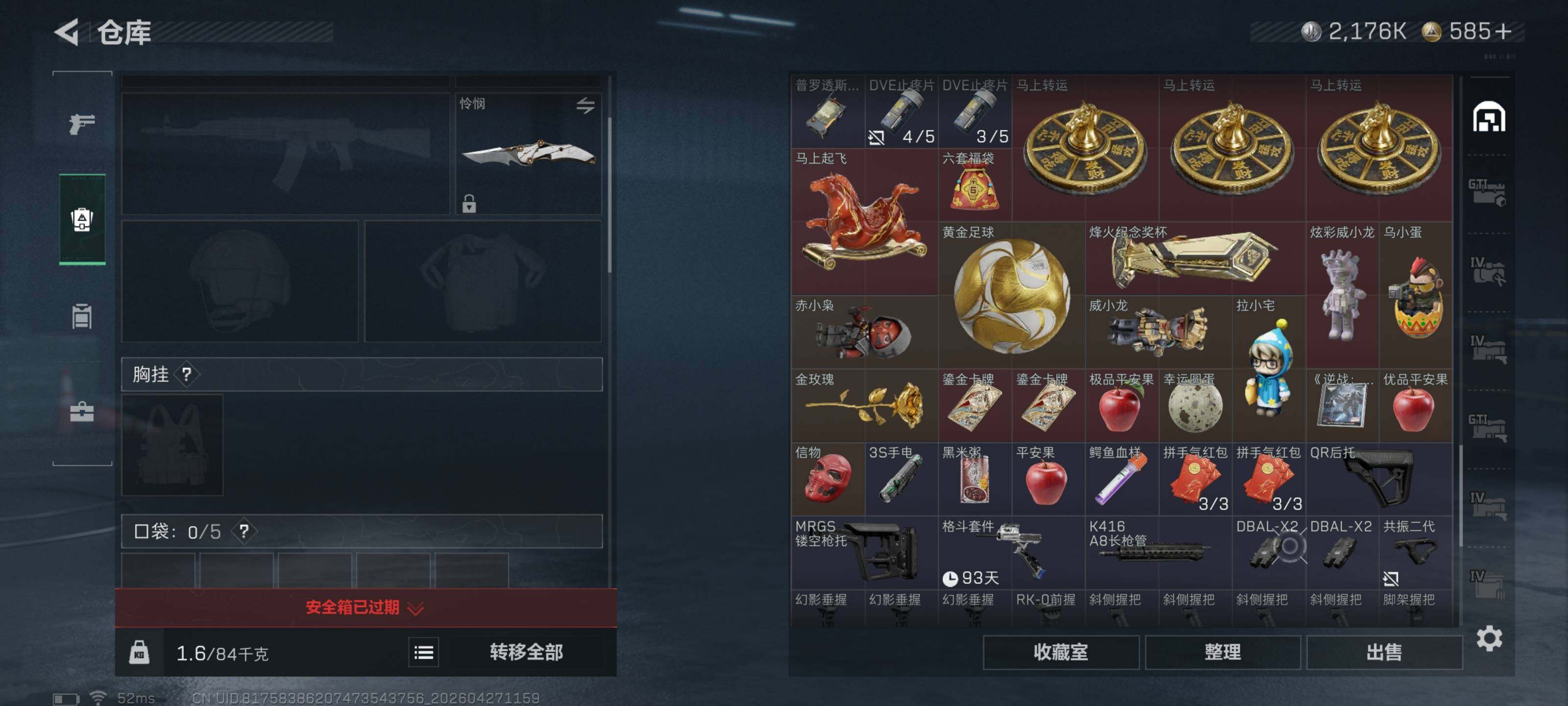Open the medical briefcase sidebar icon
The width and height of the screenshot is (1568, 706).
pyautogui.click(x=81, y=412)
